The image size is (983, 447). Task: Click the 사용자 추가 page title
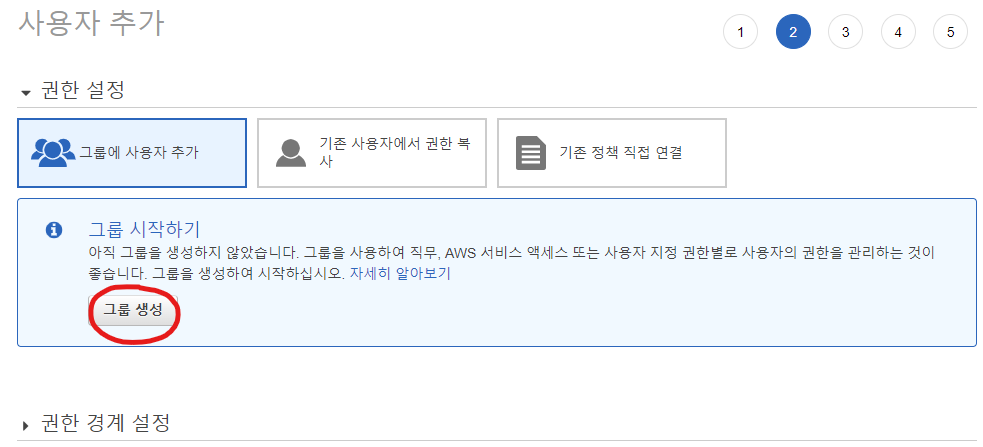[92, 24]
